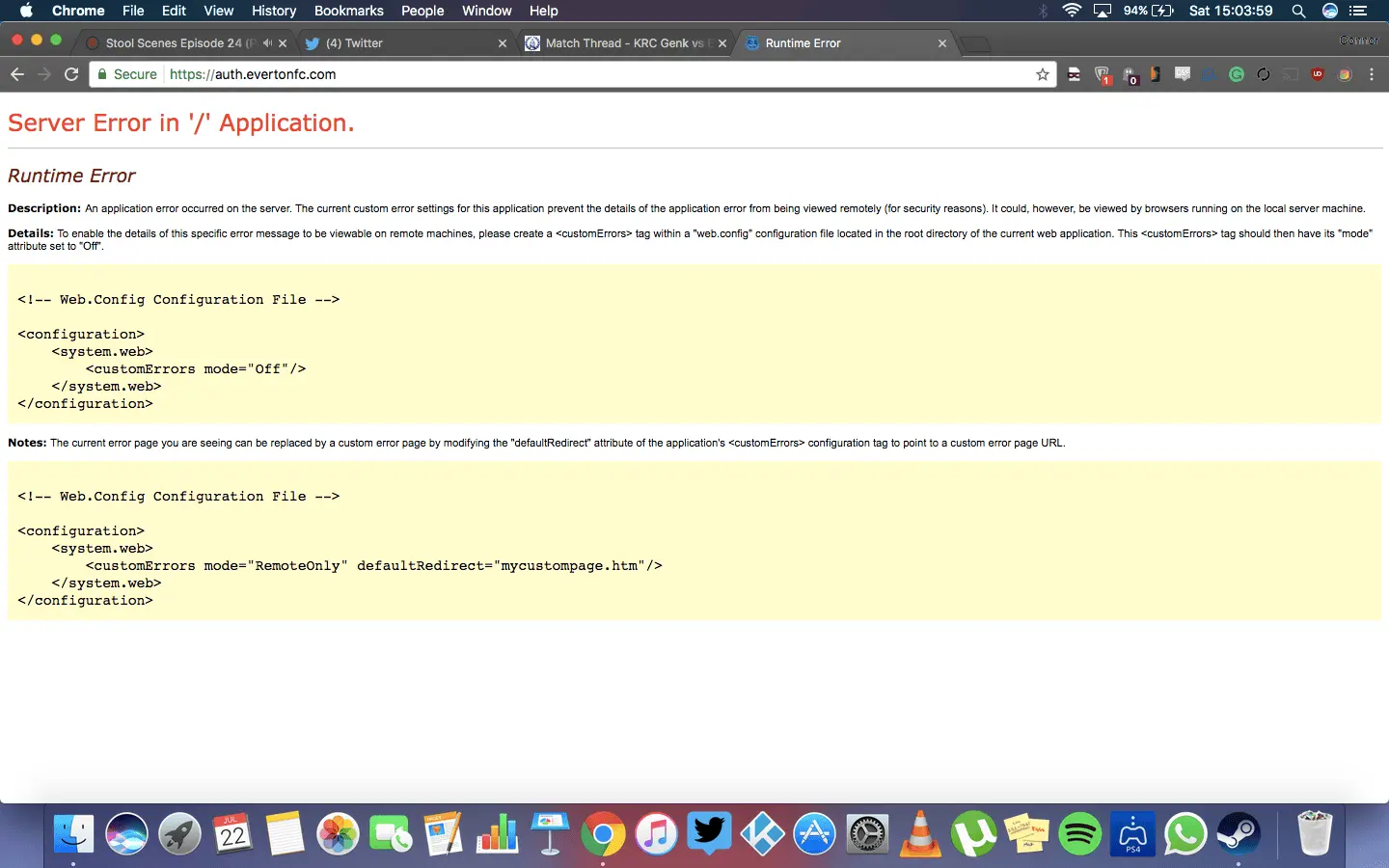Screen dimensions: 1389x868
Task: Open the Ghostery ghost extension icon
Action: pos(1130,75)
